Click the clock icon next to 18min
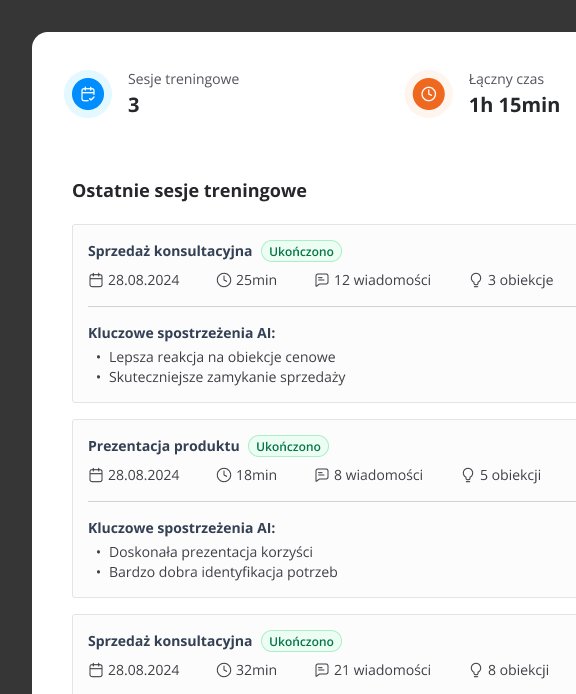576x694 pixels. (224, 475)
